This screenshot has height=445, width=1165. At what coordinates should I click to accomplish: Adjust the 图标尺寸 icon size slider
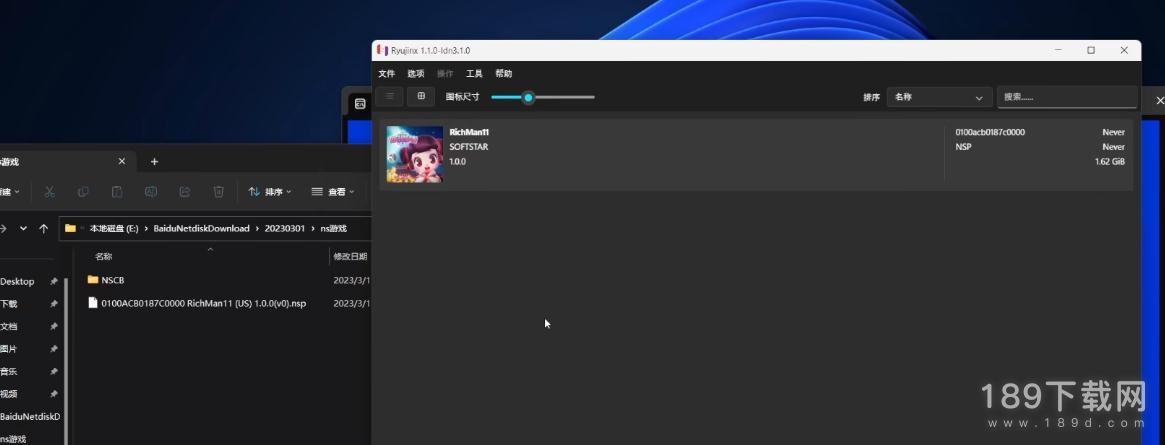[542, 97]
